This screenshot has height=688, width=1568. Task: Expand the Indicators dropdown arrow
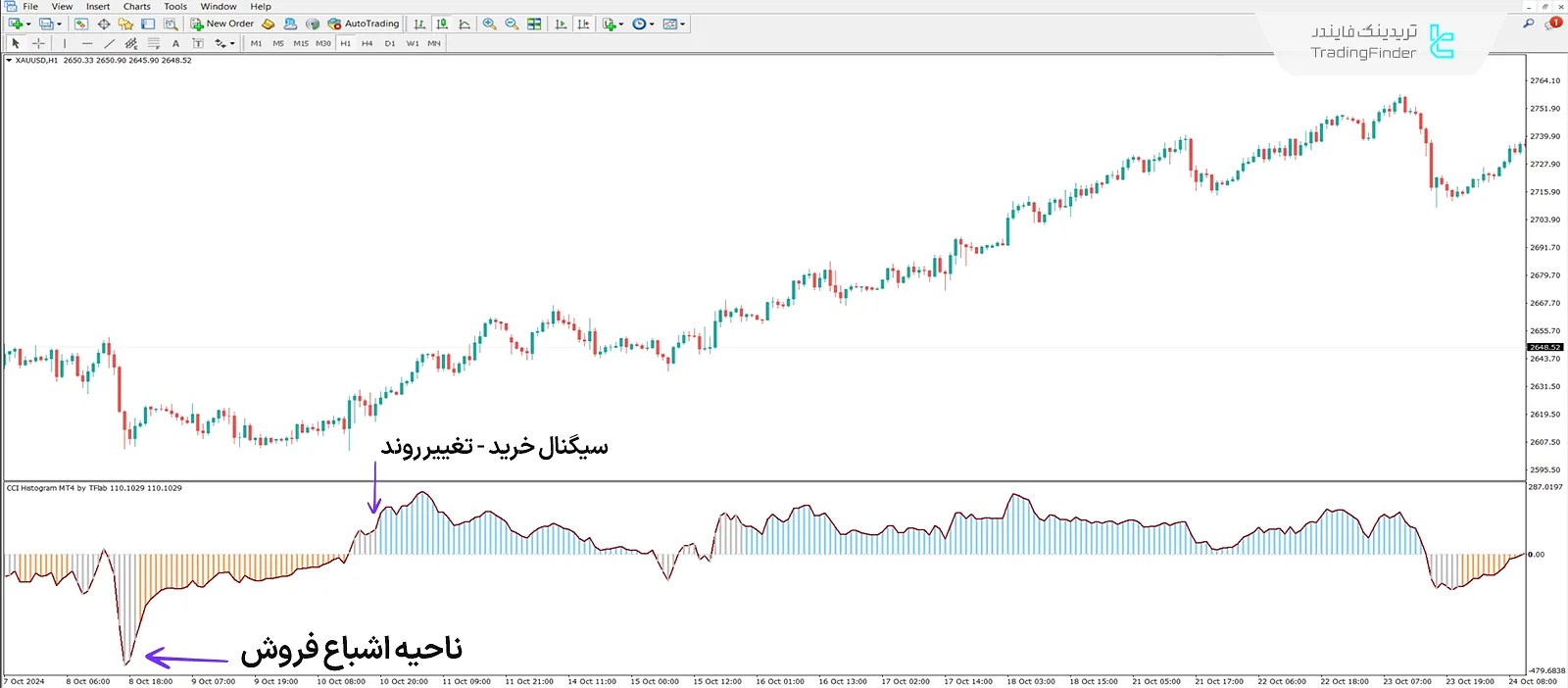coord(621,24)
